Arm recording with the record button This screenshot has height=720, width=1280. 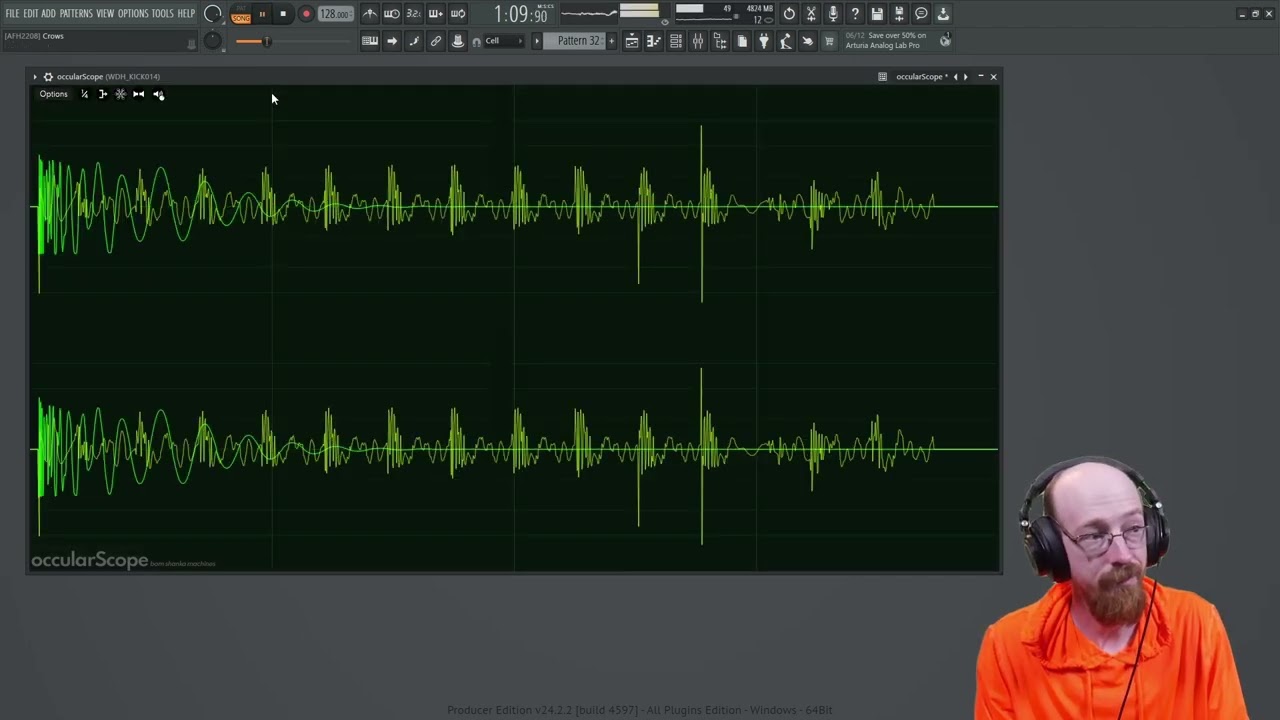pos(306,15)
